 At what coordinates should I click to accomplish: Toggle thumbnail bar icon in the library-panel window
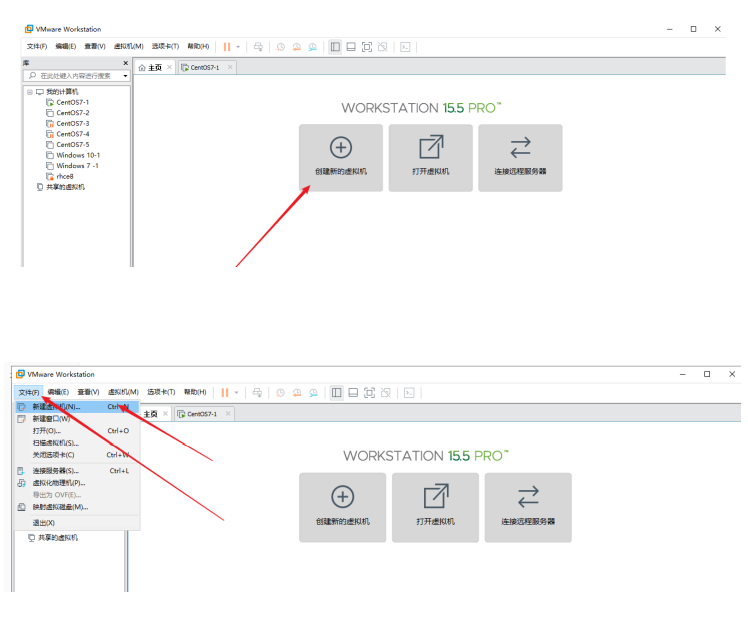[351, 47]
